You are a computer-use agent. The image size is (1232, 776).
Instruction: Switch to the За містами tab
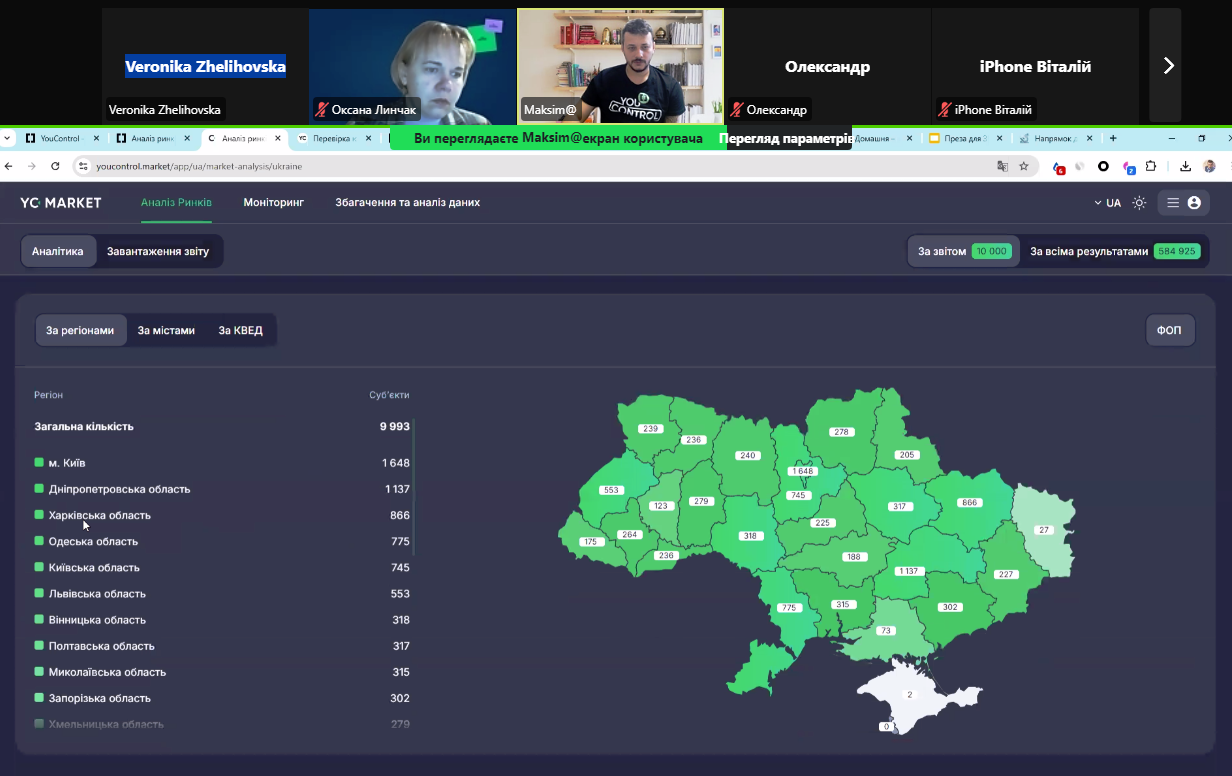pyautogui.click(x=166, y=330)
